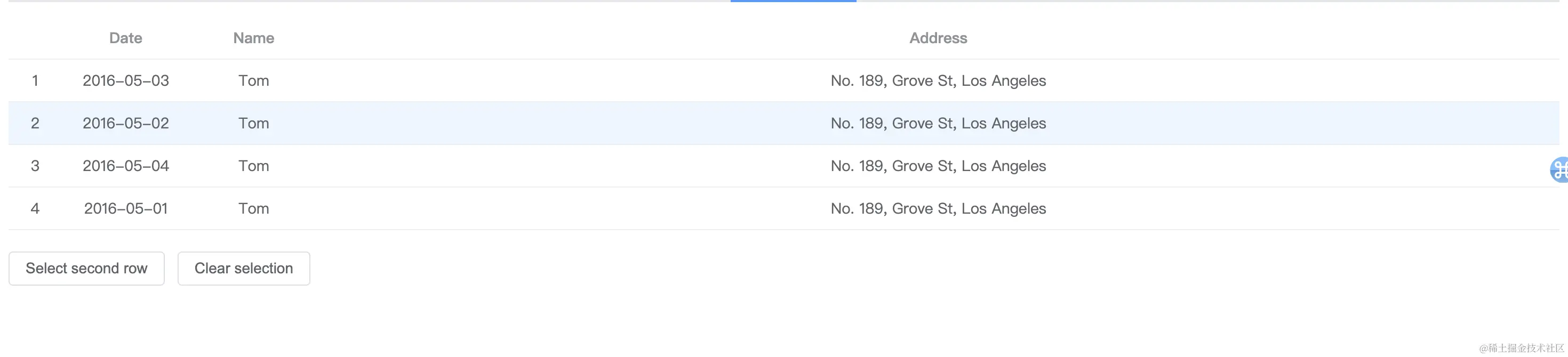1568x357 pixels.
Task: Click index number 2 in highlighted row
Action: coord(35,123)
